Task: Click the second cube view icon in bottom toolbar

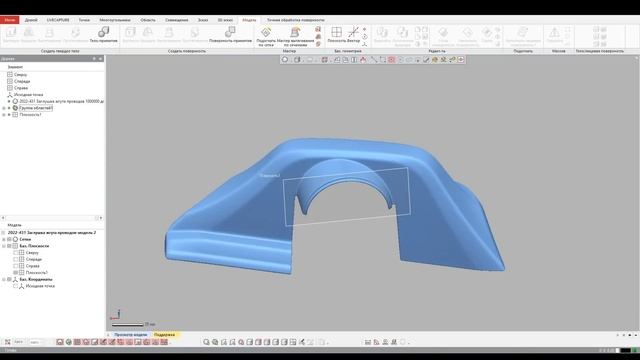Action: (x=258, y=342)
